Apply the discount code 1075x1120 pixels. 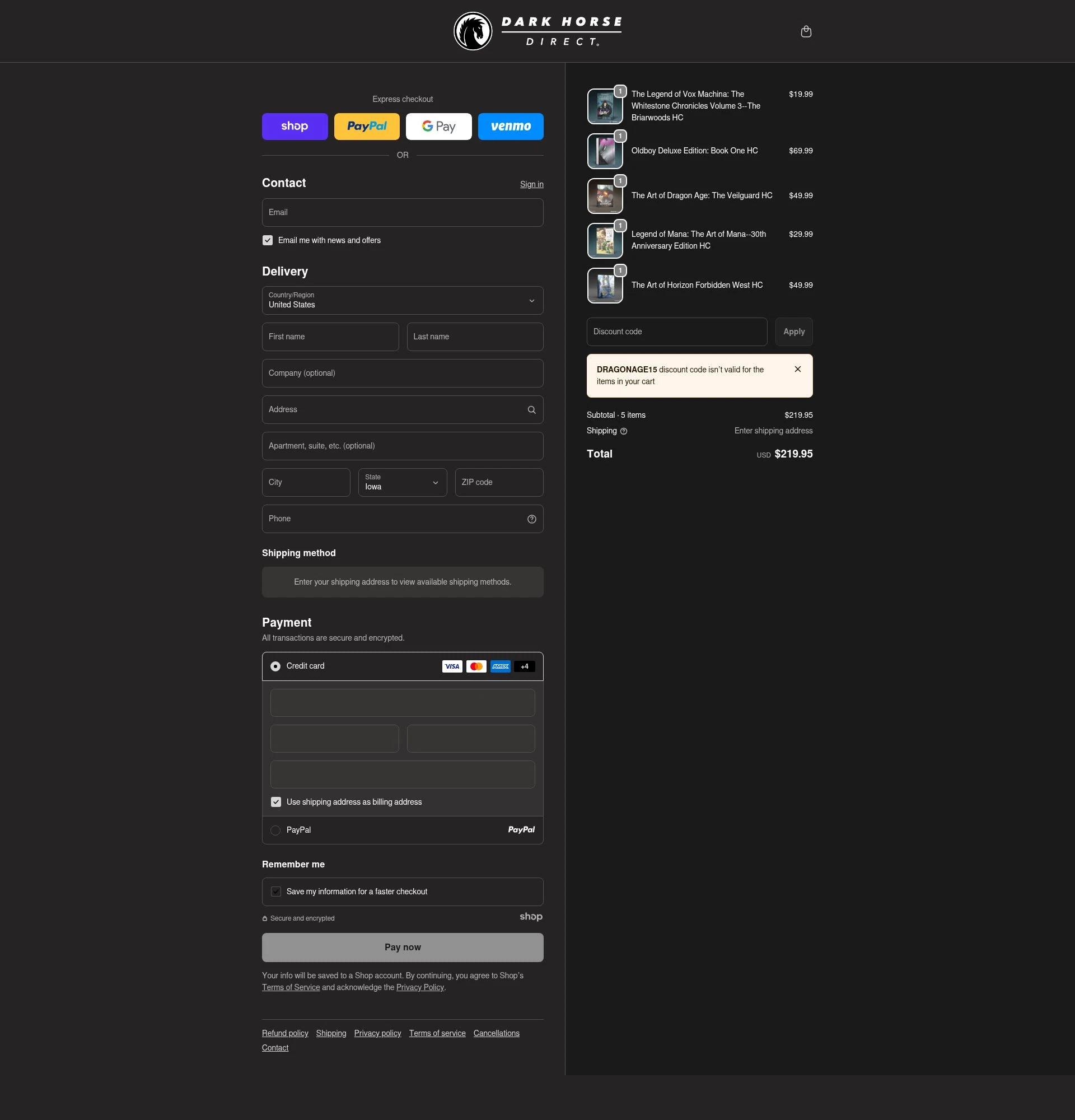pyautogui.click(x=793, y=332)
